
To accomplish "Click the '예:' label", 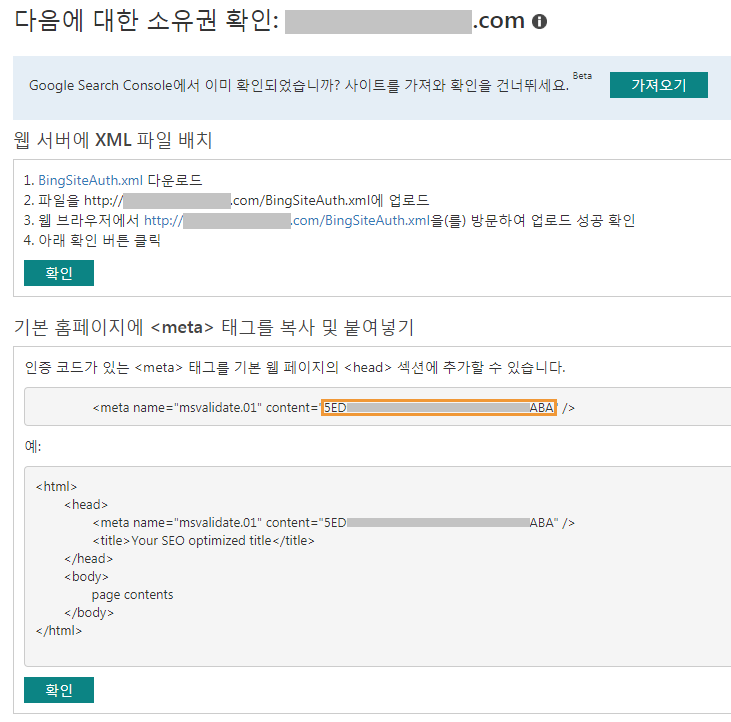I will coord(33,447).
